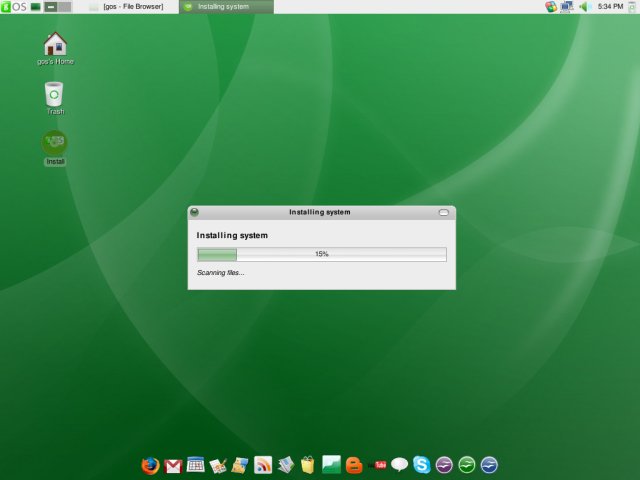Click the 5:34 PM clock
The image size is (640, 480).
610,7
